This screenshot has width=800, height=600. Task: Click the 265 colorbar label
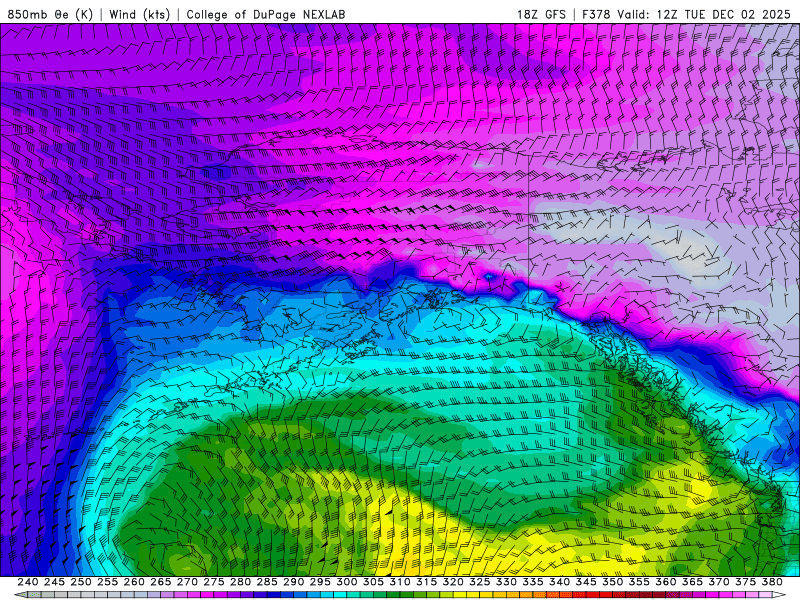coord(160,582)
